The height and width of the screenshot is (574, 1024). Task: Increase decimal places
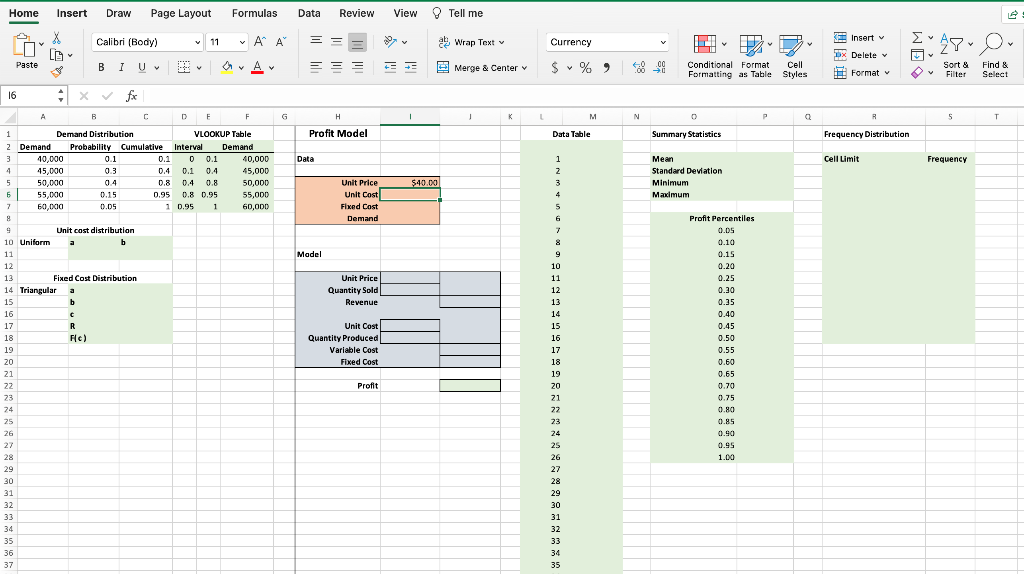point(639,67)
